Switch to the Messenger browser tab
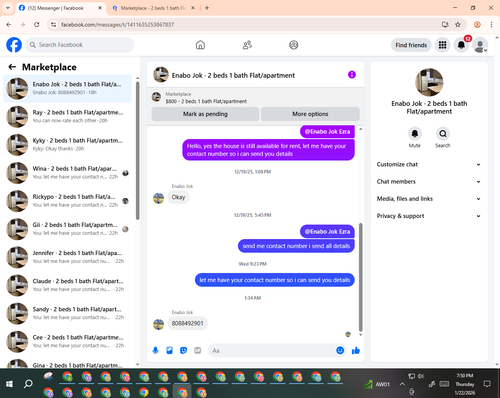 [60, 8]
